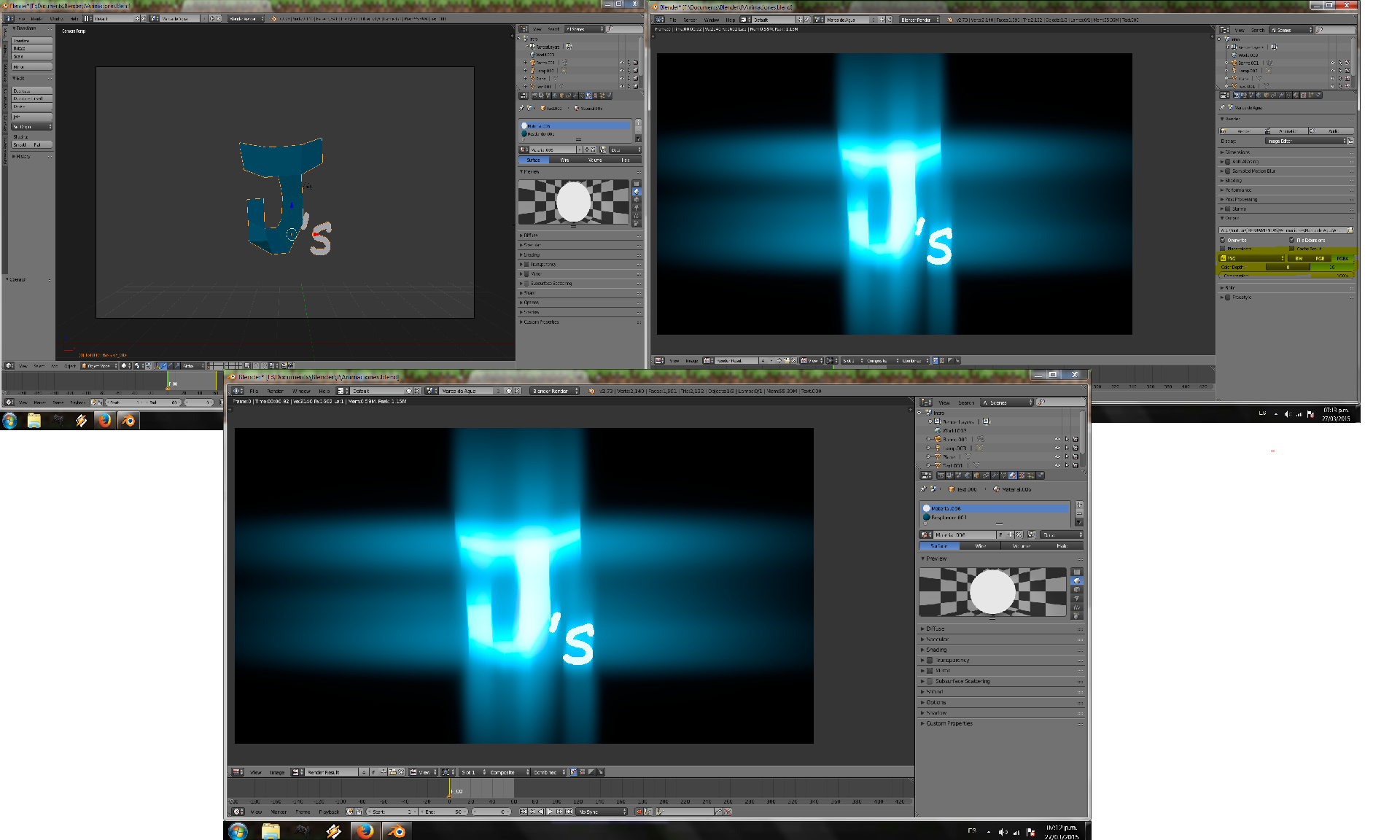Expand the Dimensions panel in render settings
The width and height of the screenshot is (1400, 840).
tap(1237, 152)
